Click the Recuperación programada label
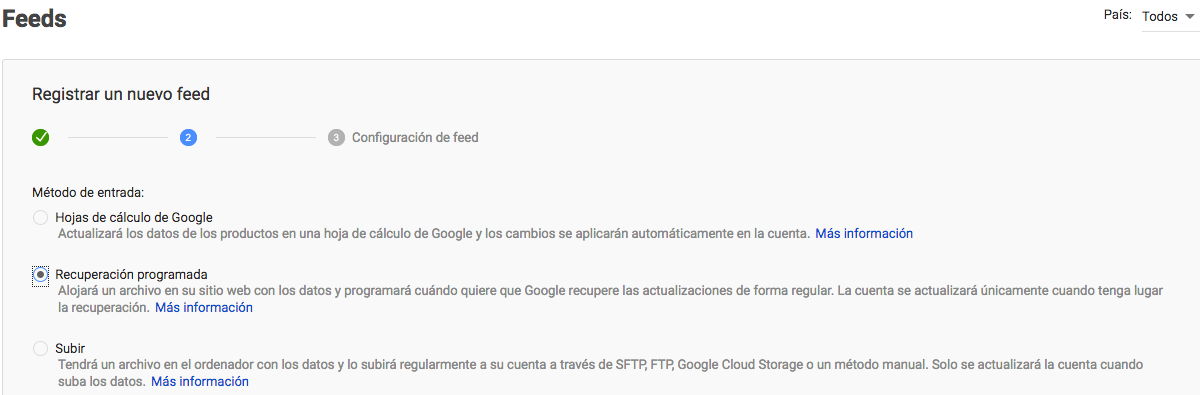The image size is (1200, 395). click(131, 274)
